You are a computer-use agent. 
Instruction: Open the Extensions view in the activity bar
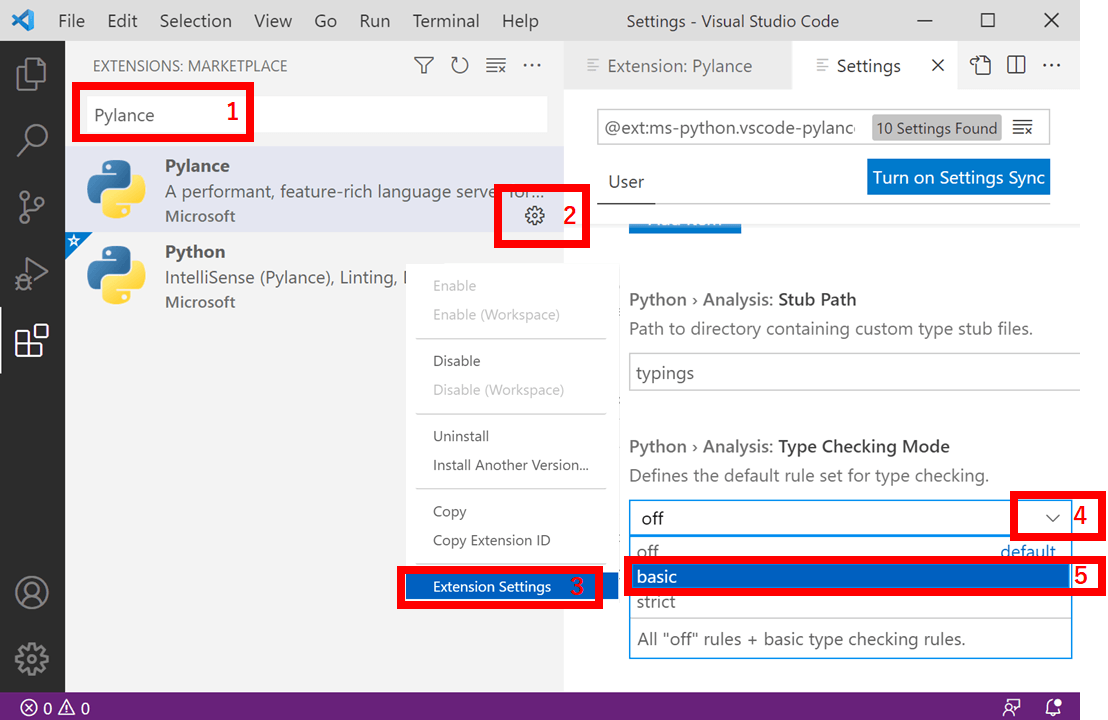pos(32,341)
